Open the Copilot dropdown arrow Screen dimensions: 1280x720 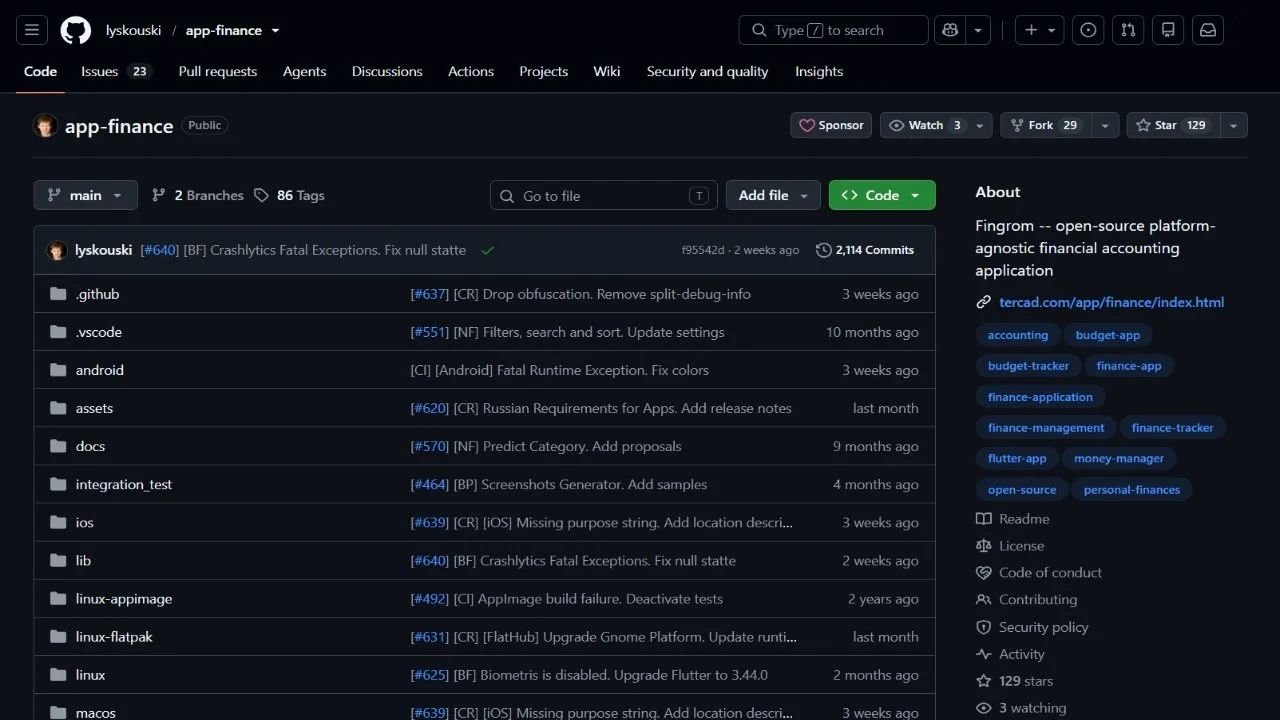coord(978,30)
